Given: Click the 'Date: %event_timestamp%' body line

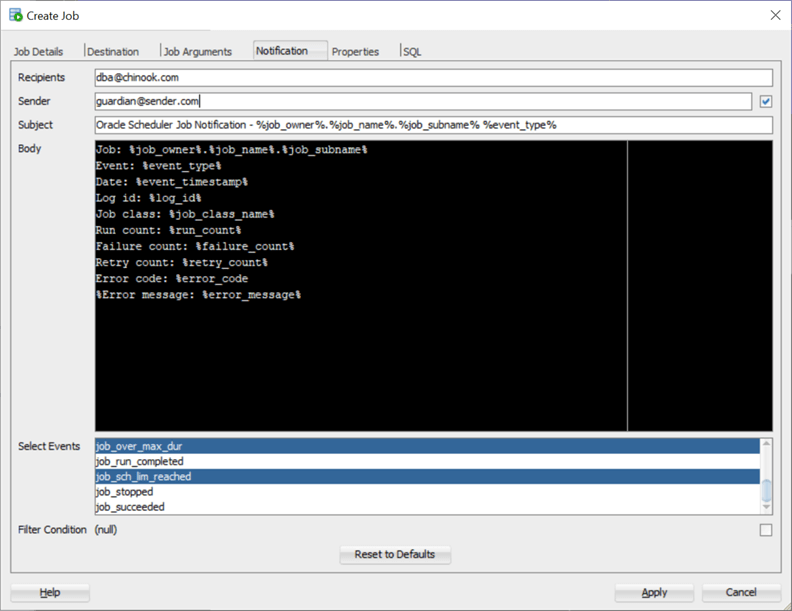Looking at the screenshot, I should (x=172, y=182).
